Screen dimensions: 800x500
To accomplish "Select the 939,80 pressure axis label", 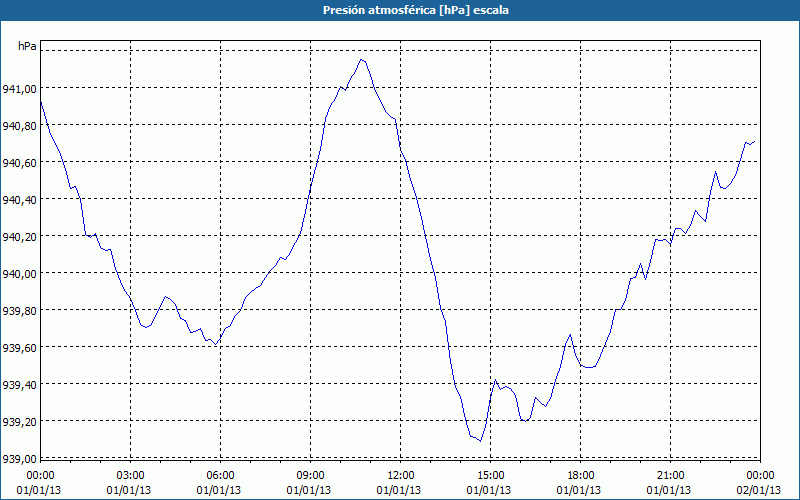I will (20, 311).
